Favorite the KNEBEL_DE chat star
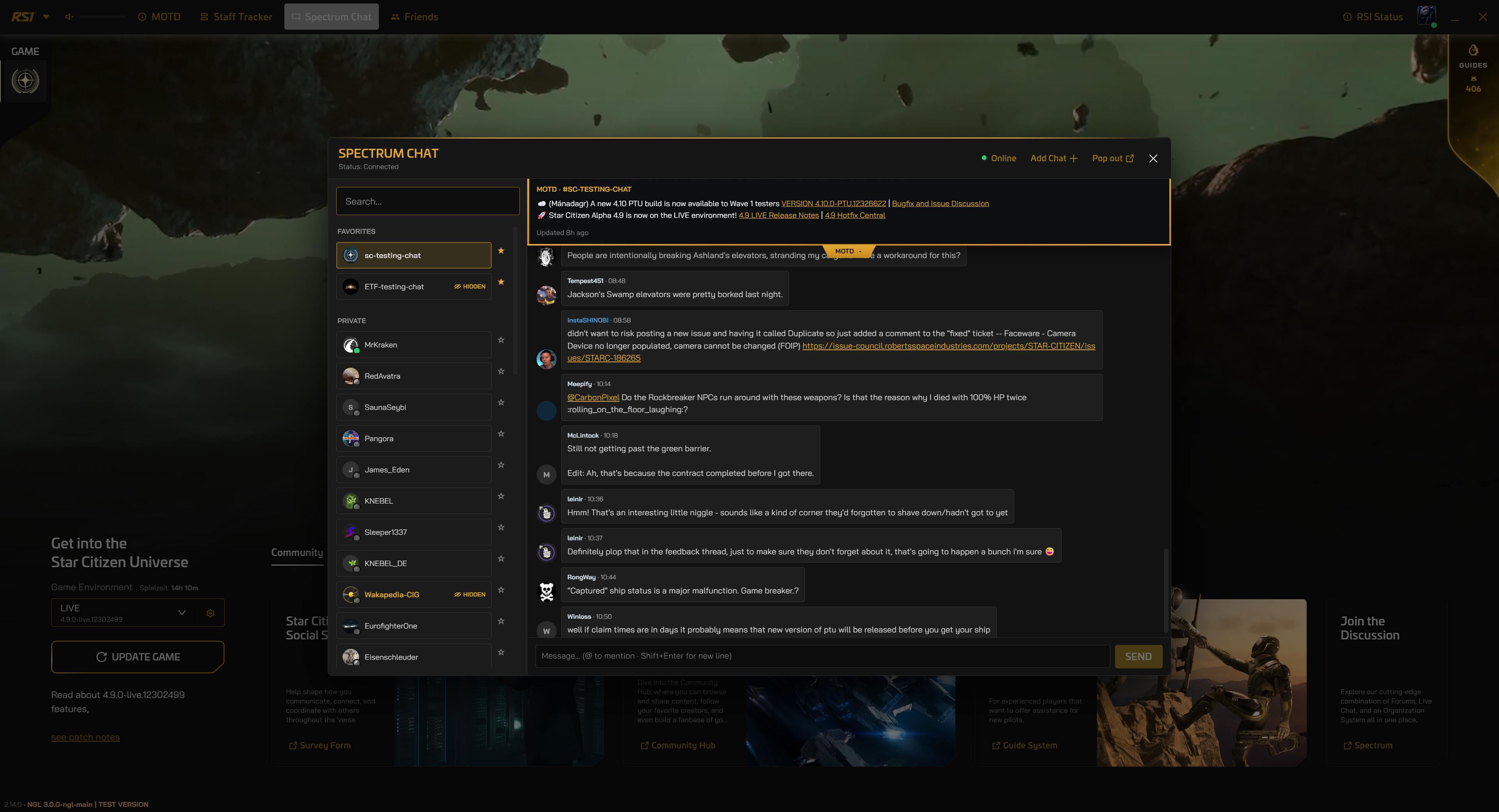Image resolution: width=1499 pixels, height=812 pixels. [x=501, y=558]
